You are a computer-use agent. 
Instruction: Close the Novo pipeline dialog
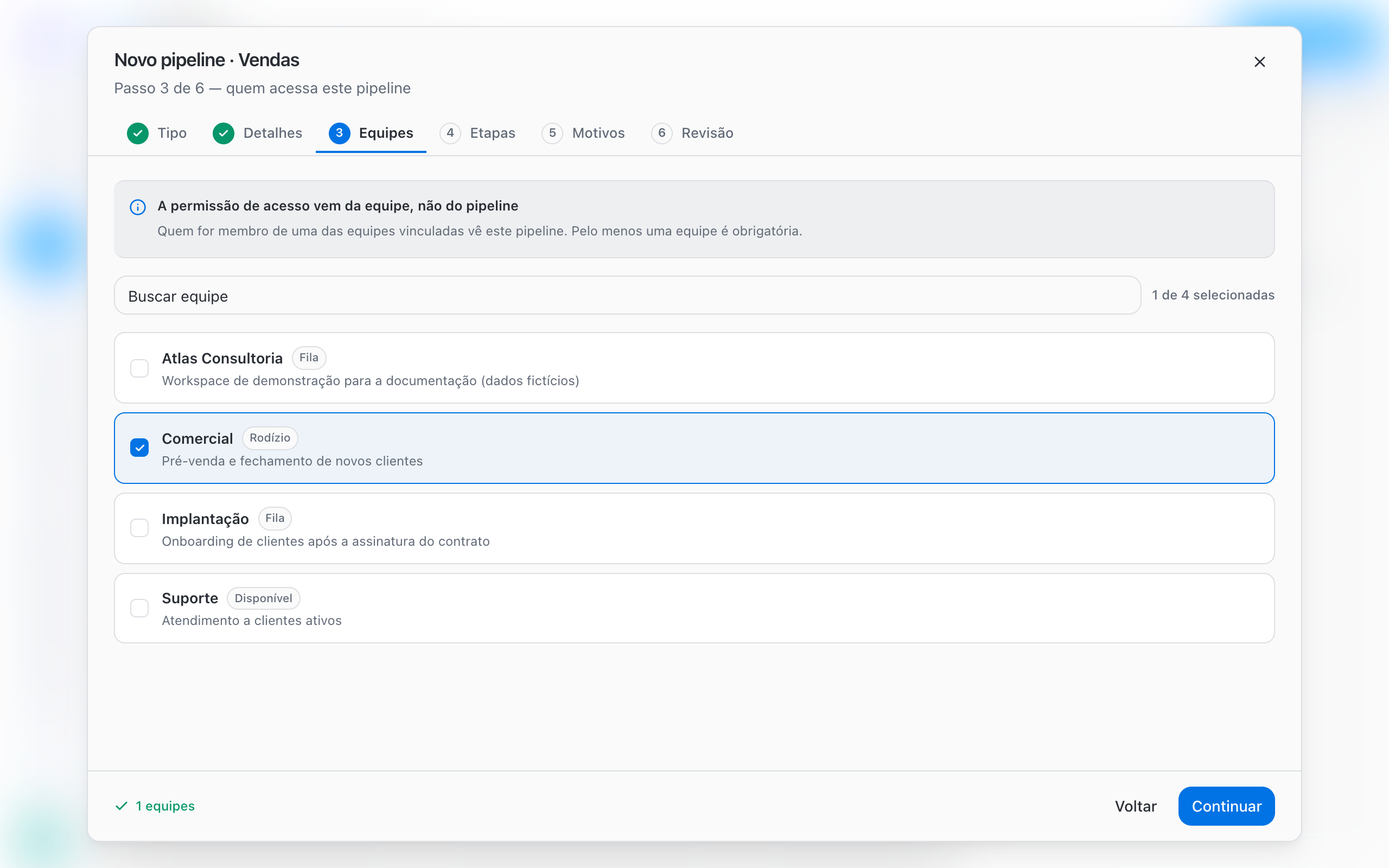point(1259,62)
